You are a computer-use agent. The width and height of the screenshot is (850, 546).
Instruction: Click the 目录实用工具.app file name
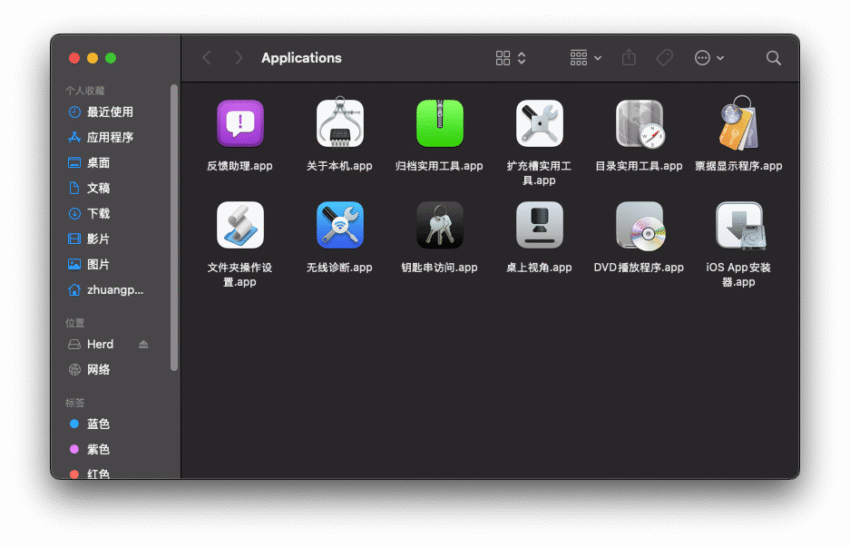[639, 166]
